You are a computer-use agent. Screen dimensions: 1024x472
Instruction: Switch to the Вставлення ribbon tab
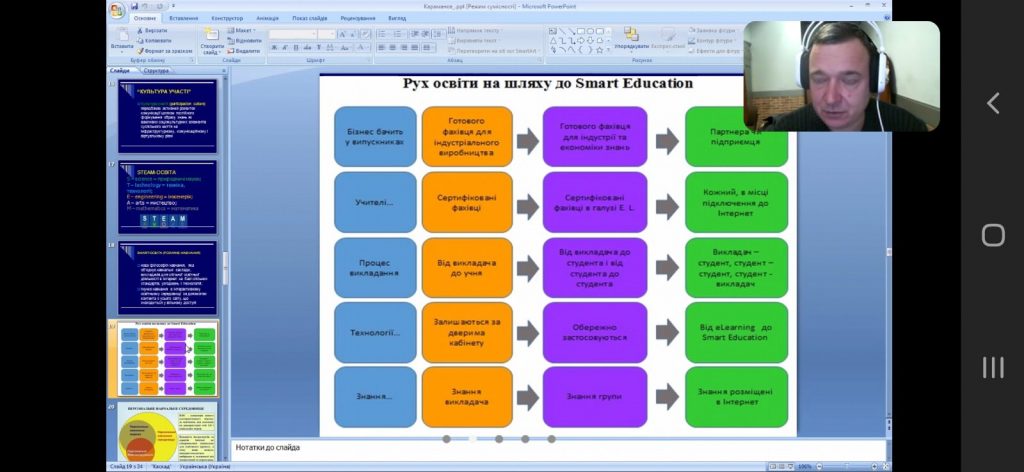(x=184, y=18)
